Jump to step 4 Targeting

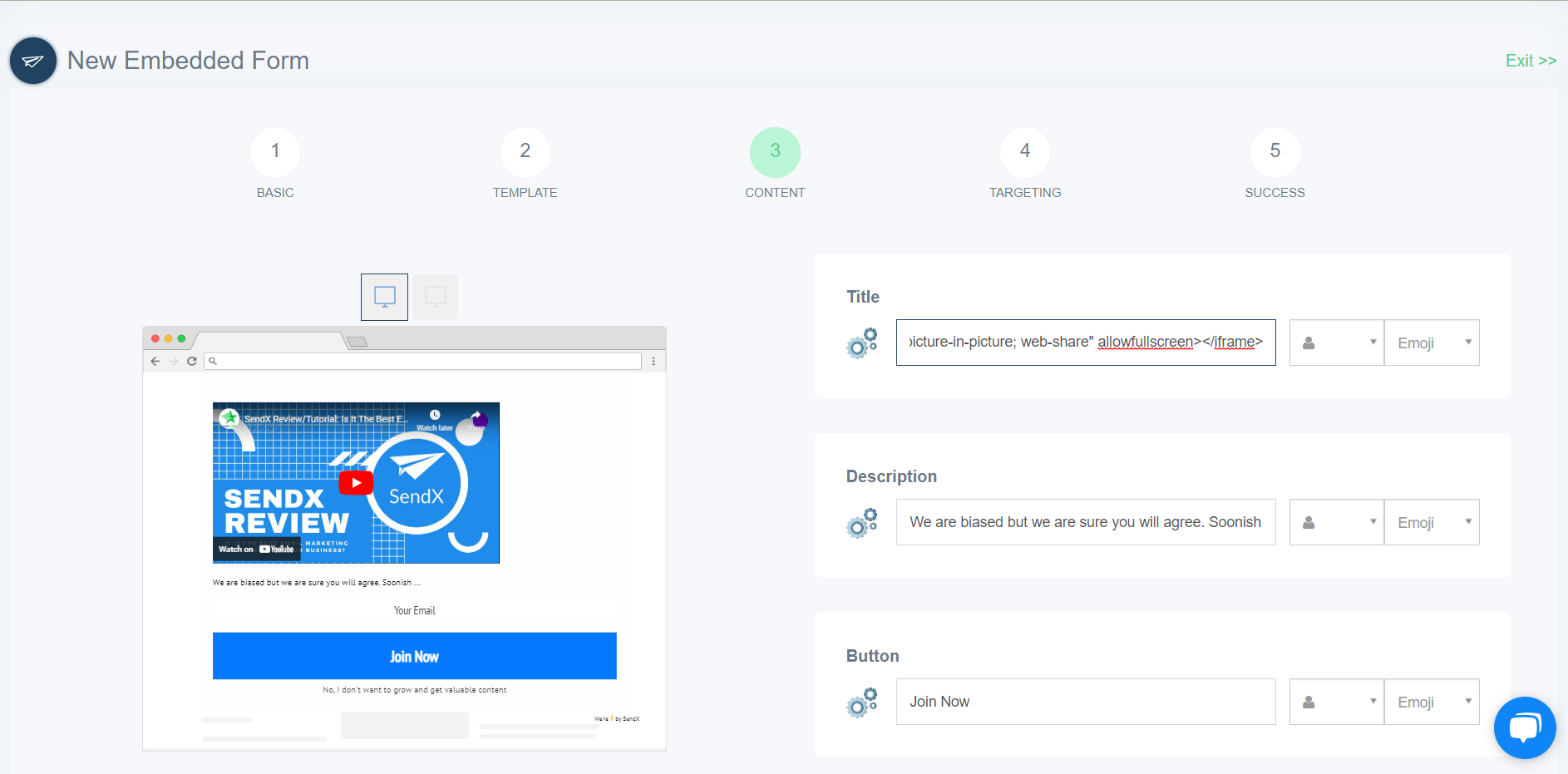tap(1025, 152)
